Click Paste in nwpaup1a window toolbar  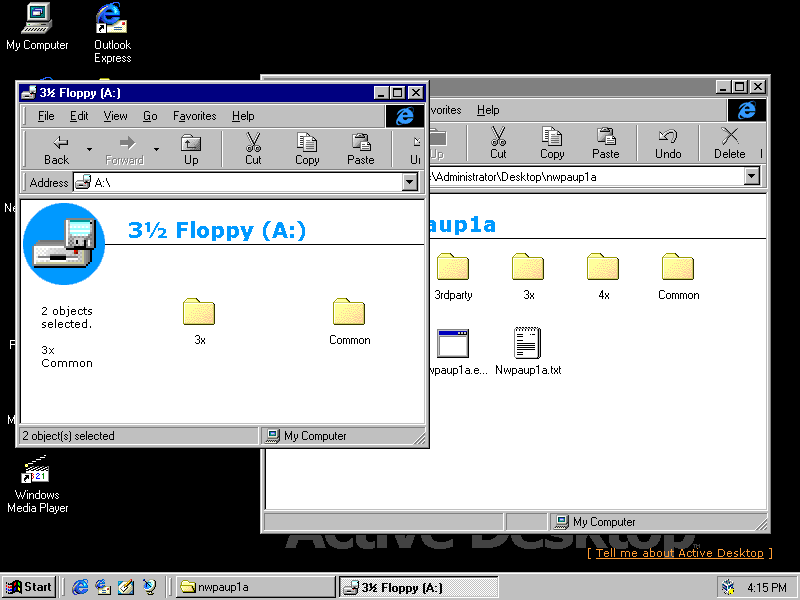[606, 143]
